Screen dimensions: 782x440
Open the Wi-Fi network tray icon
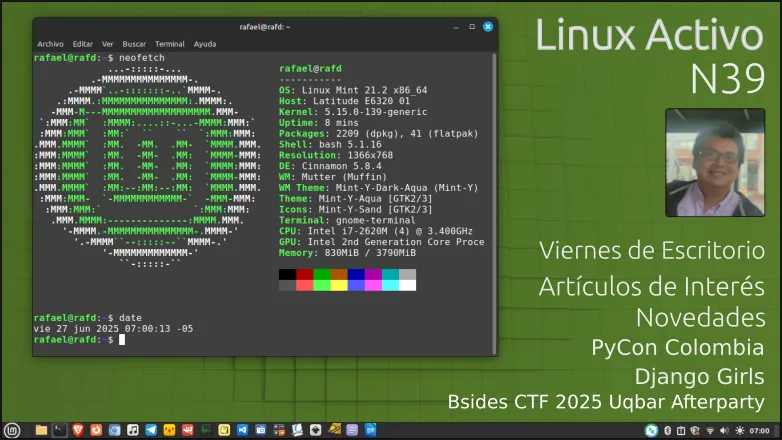[710, 431]
